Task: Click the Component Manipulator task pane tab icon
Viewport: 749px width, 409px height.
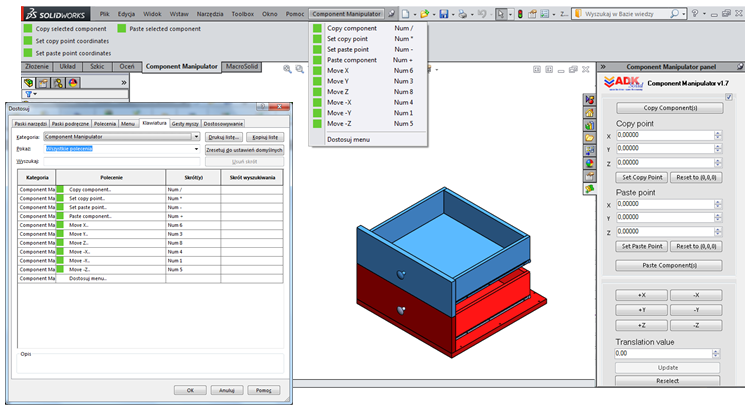Action: tap(589, 189)
